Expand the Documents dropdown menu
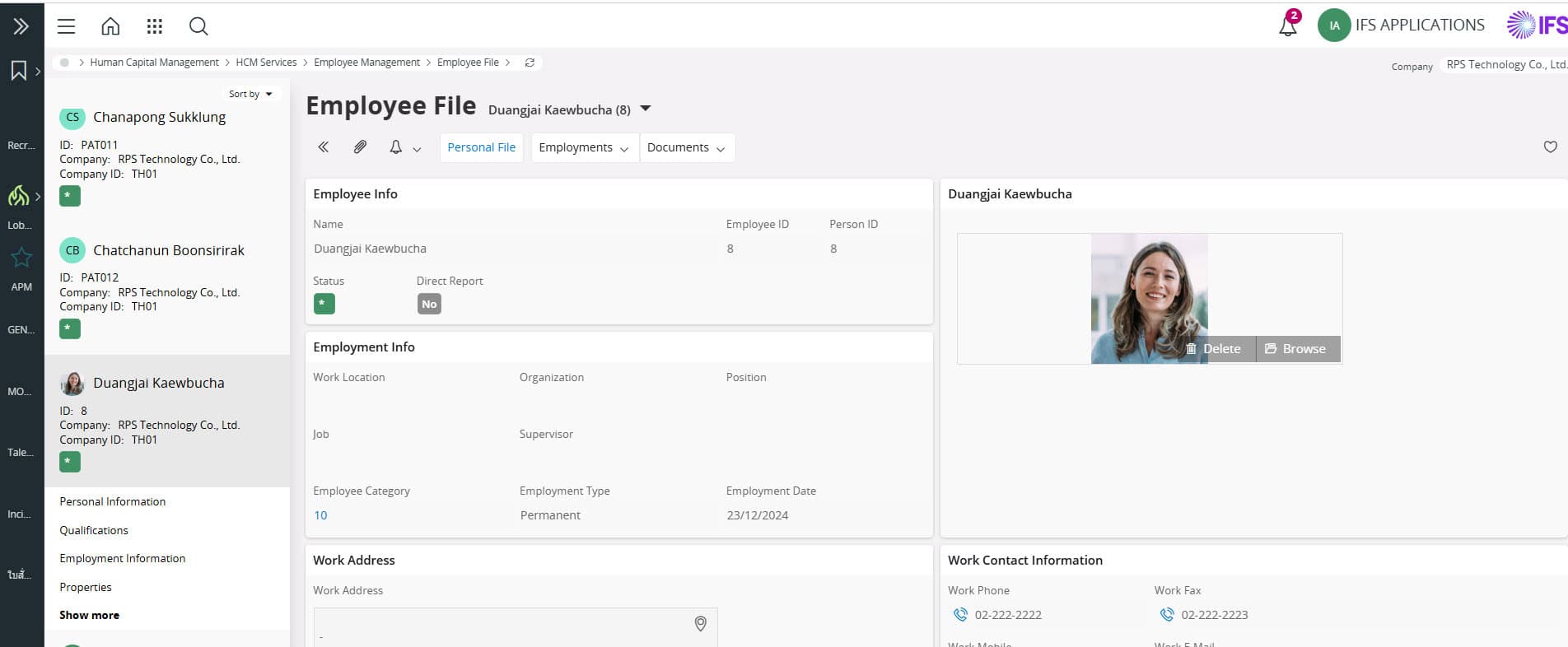The height and width of the screenshot is (647, 1568). point(686,147)
